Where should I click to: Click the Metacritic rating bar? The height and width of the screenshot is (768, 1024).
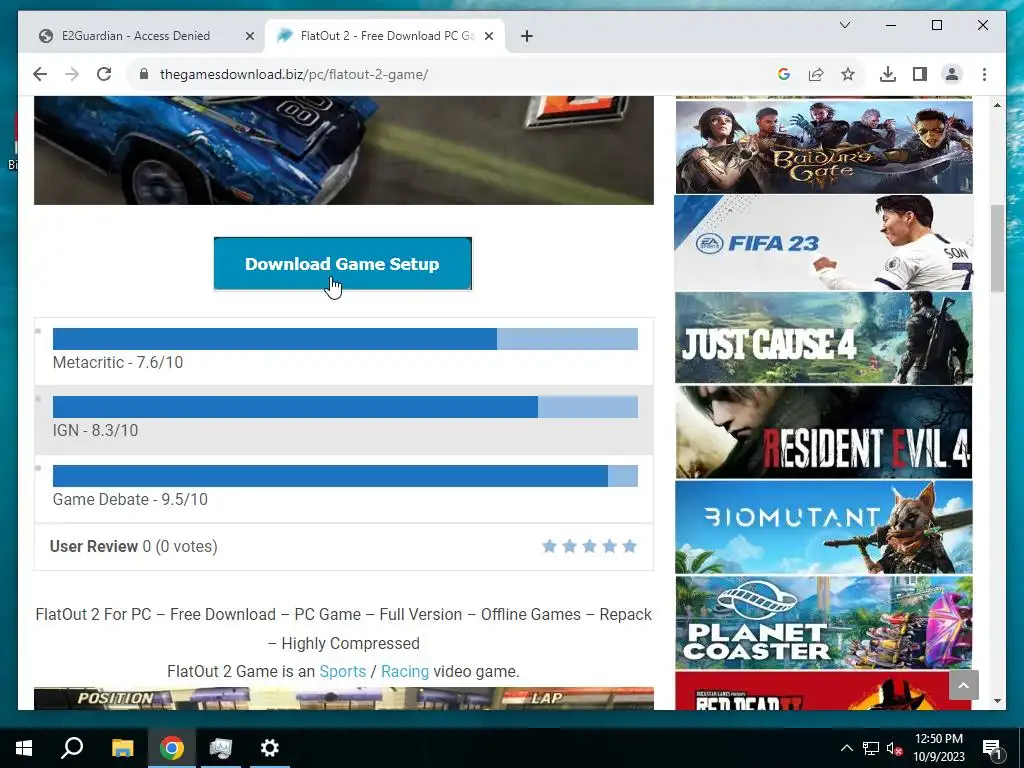(x=345, y=339)
